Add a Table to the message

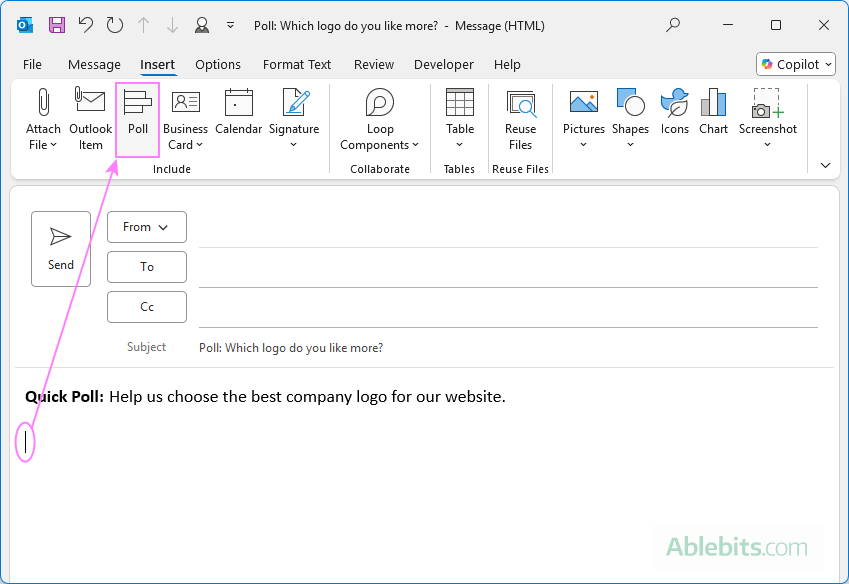pyautogui.click(x=459, y=119)
